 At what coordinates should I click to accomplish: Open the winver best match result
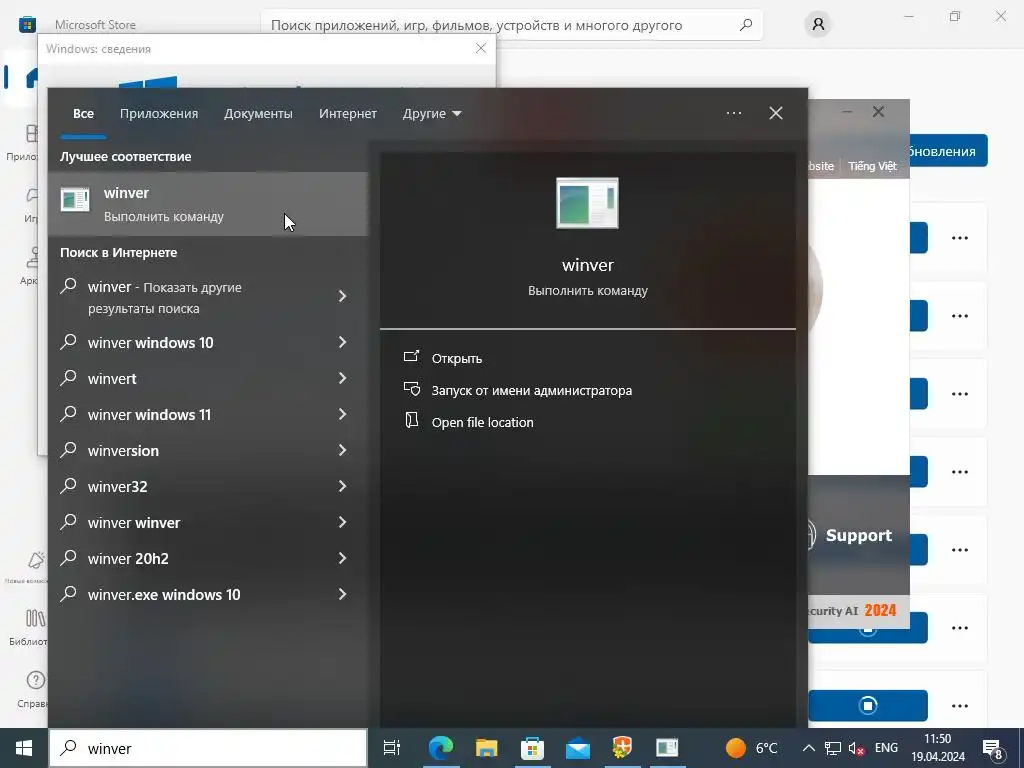(x=208, y=204)
